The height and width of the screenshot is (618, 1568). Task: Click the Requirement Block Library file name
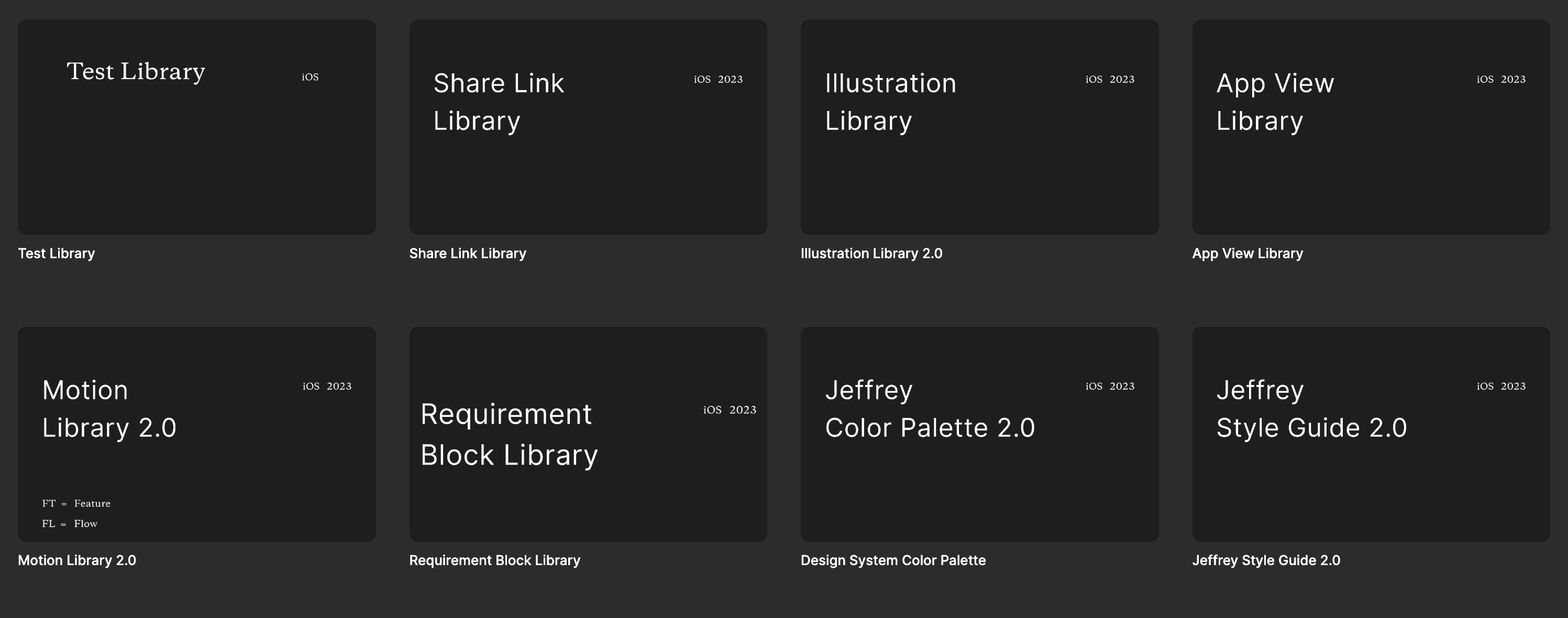pos(494,560)
